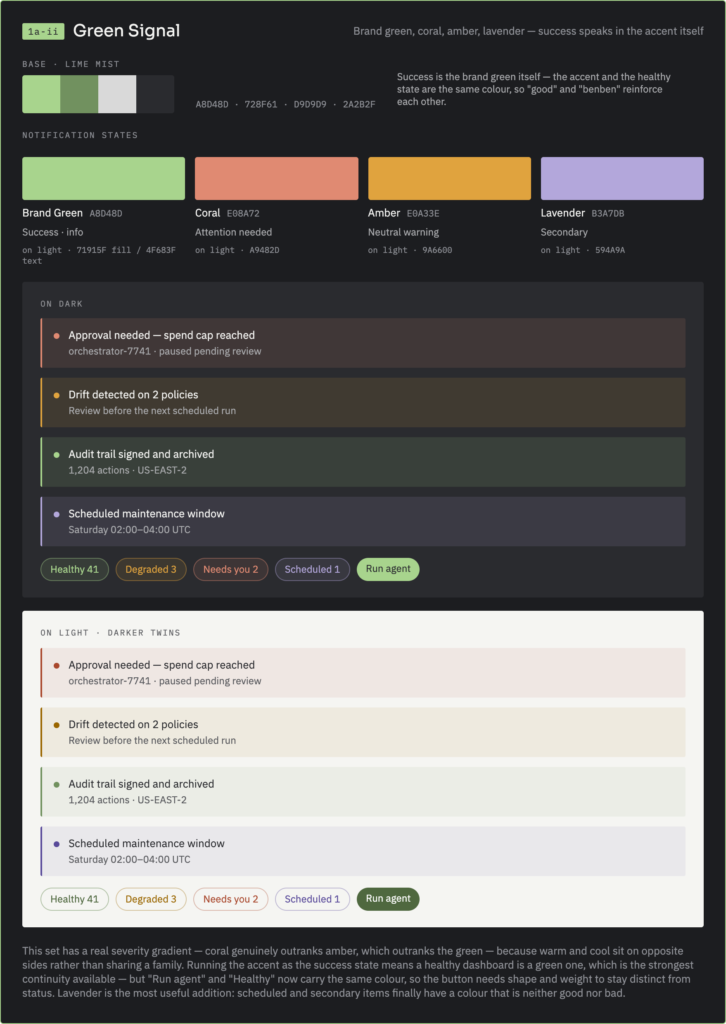The width and height of the screenshot is (726, 1024).
Task: Click the Run agent button in dark panel
Action: (x=388, y=569)
